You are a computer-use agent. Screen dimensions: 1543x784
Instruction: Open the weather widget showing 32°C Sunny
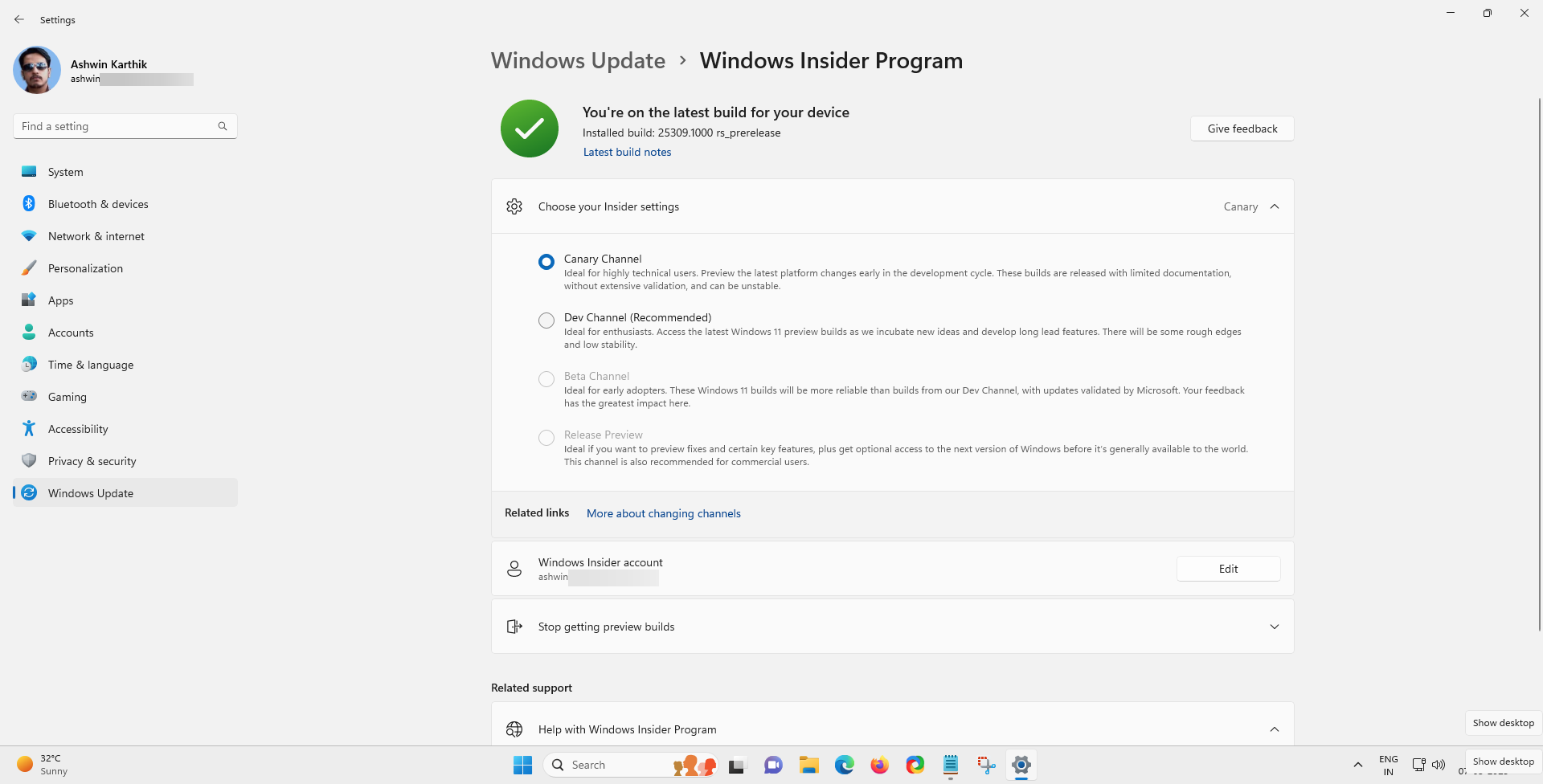tap(44, 765)
